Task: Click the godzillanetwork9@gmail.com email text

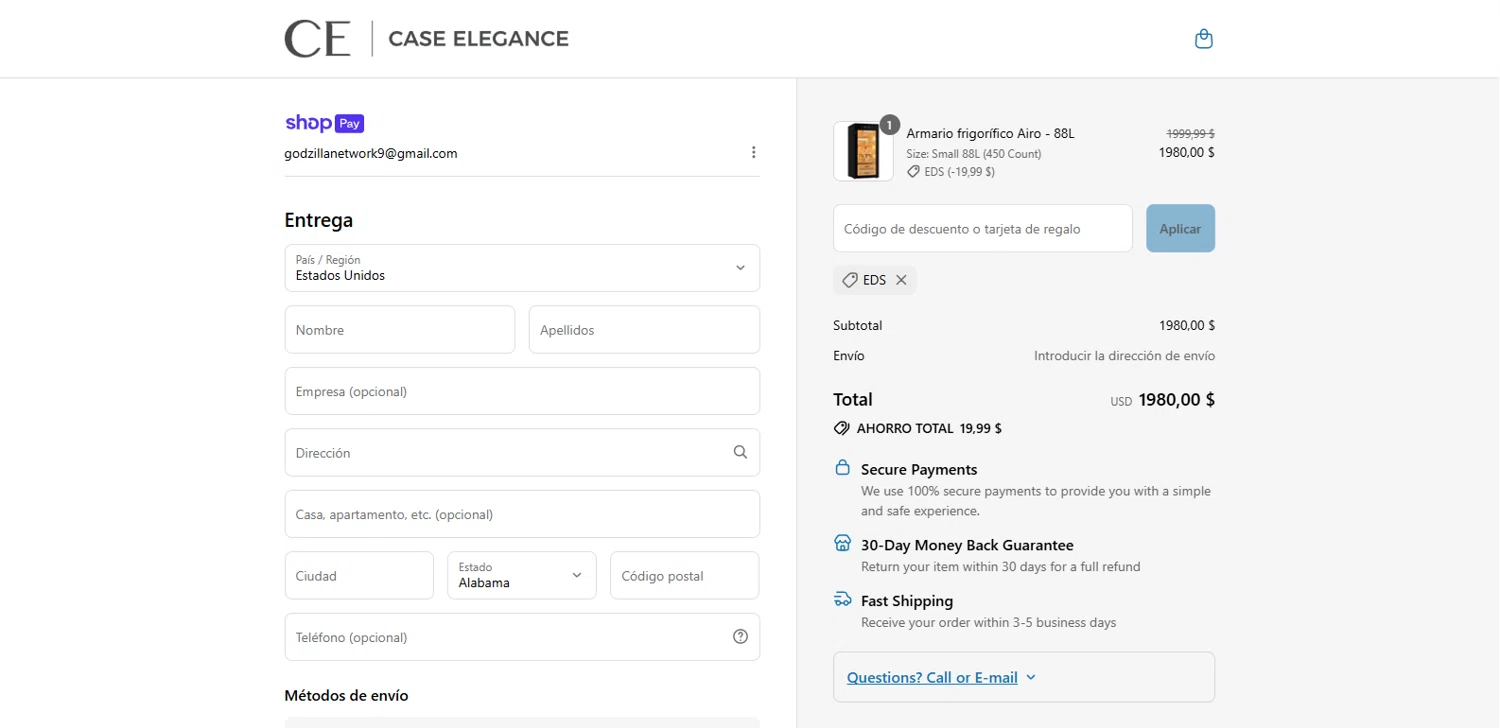Action: pyautogui.click(x=371, y=153)
